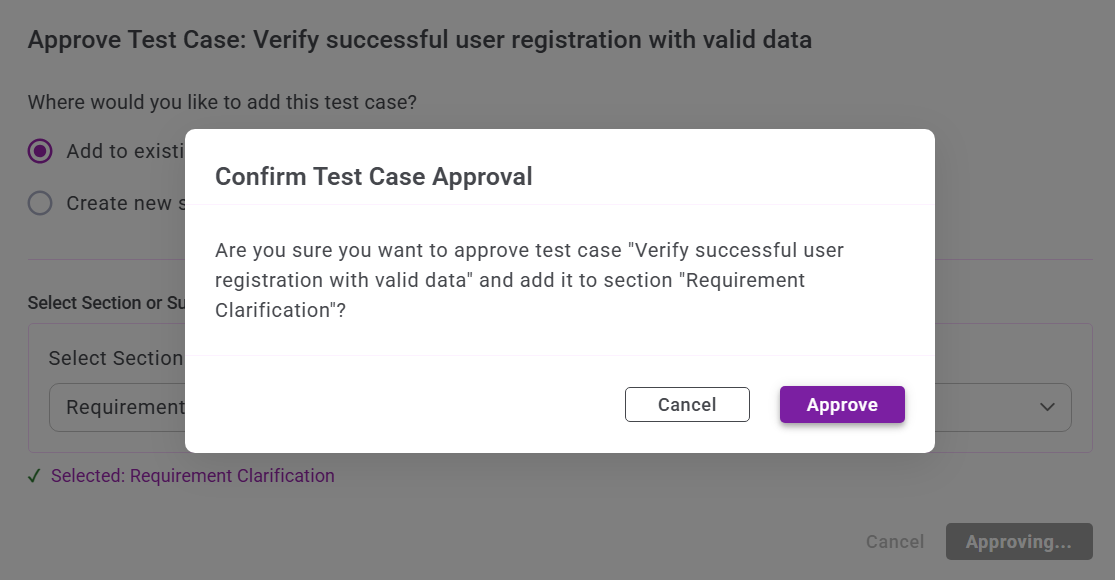This screenshot has width=1115, height=580.
Task: Click the greyed-out Cancel behind the dialog
Action: point(894,542)
